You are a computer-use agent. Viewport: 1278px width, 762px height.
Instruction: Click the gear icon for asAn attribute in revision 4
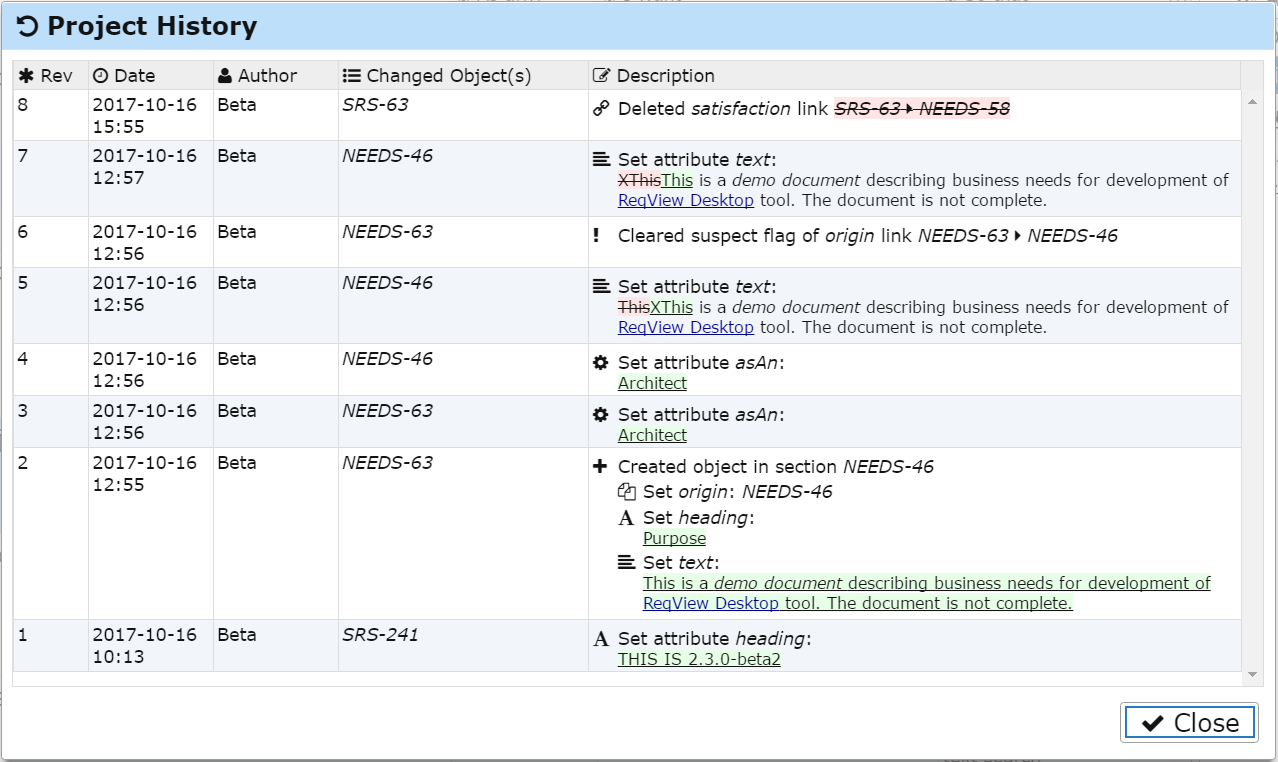click(x=598, y=364)
